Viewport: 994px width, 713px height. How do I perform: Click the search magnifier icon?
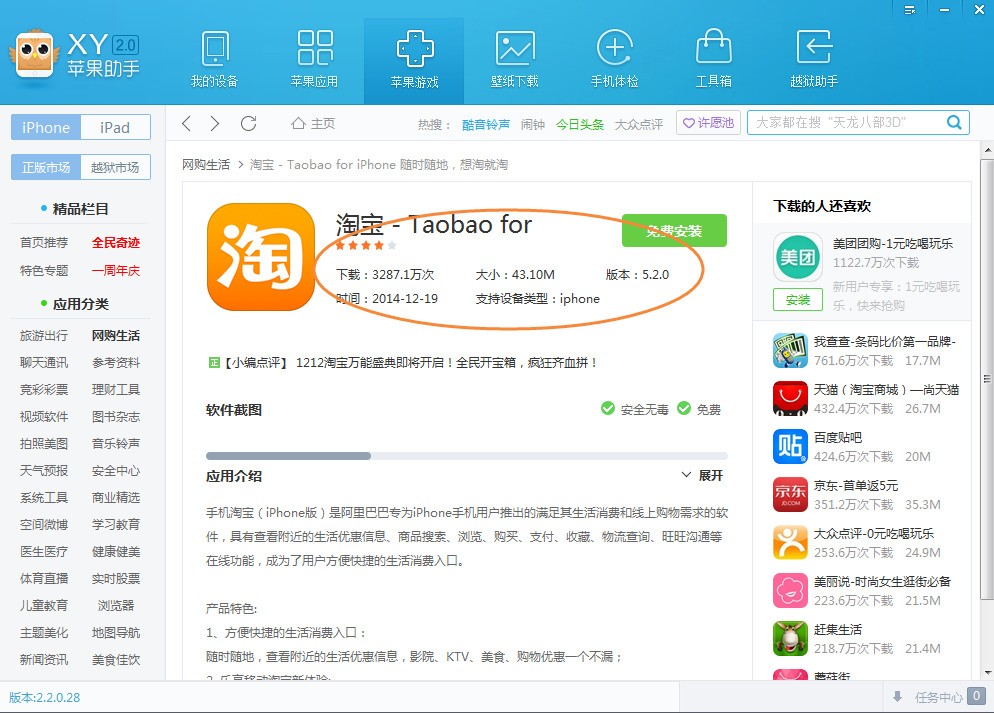pos(953,122)
